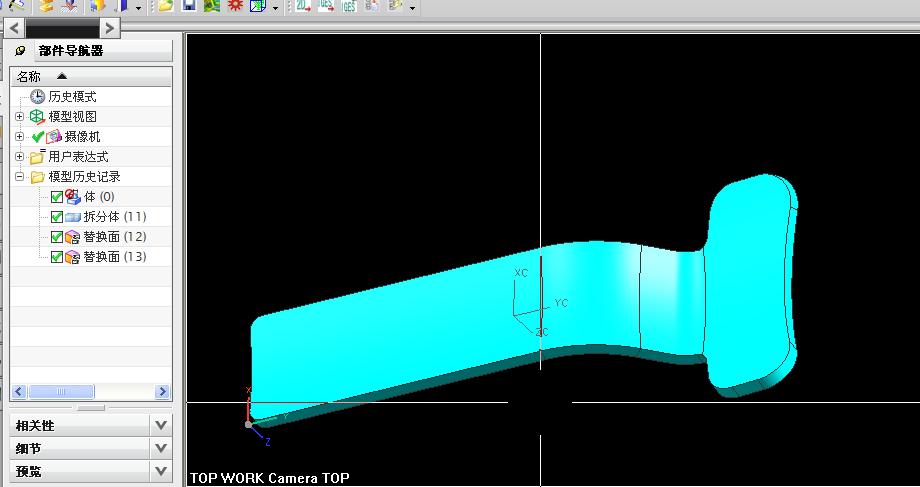Viewport: 920px width, 487px height.
Task: Click the navigator scrollbar right arrow
Action: click(163, 392)
